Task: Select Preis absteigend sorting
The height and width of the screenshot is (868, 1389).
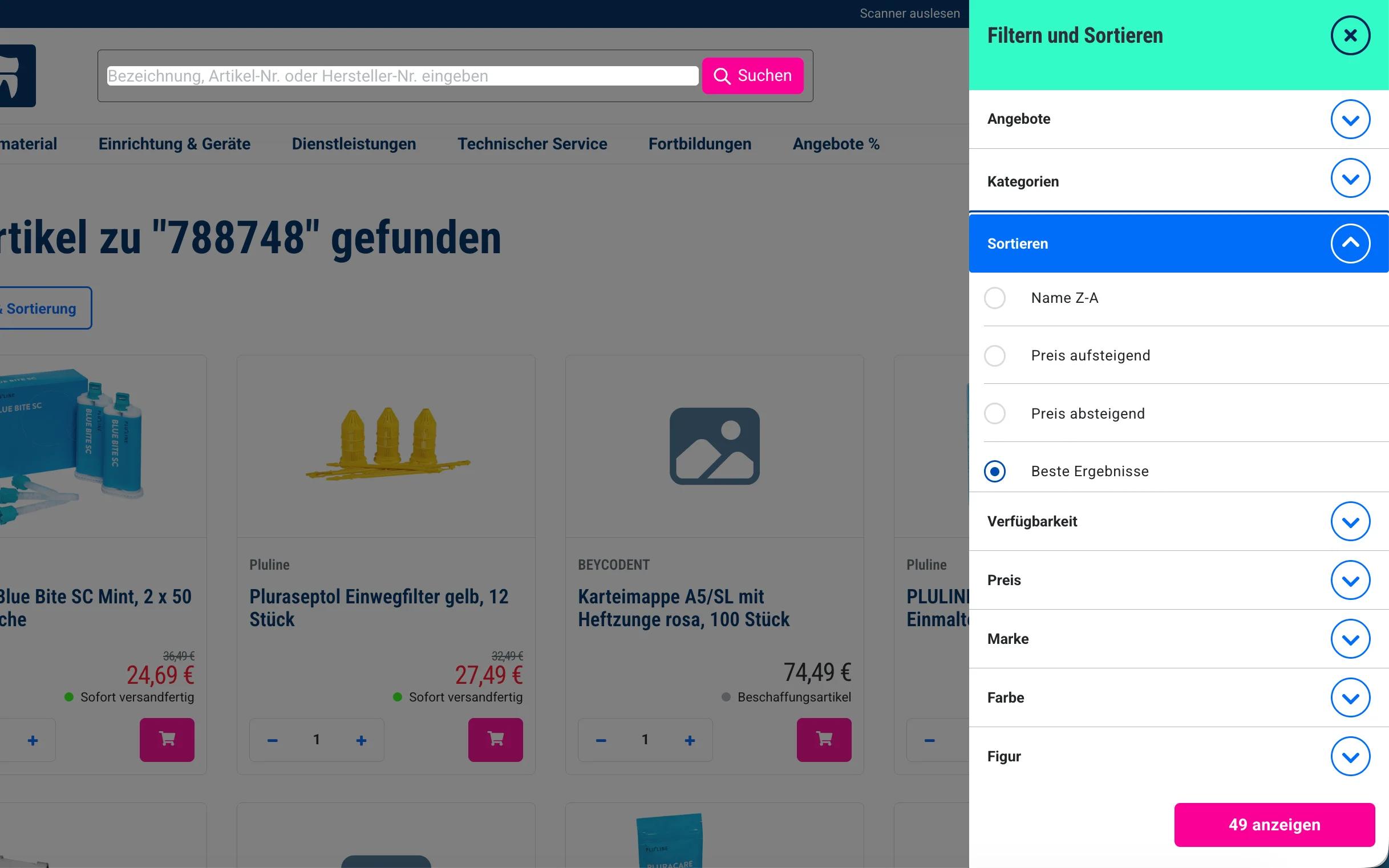Action: (994, 414)
